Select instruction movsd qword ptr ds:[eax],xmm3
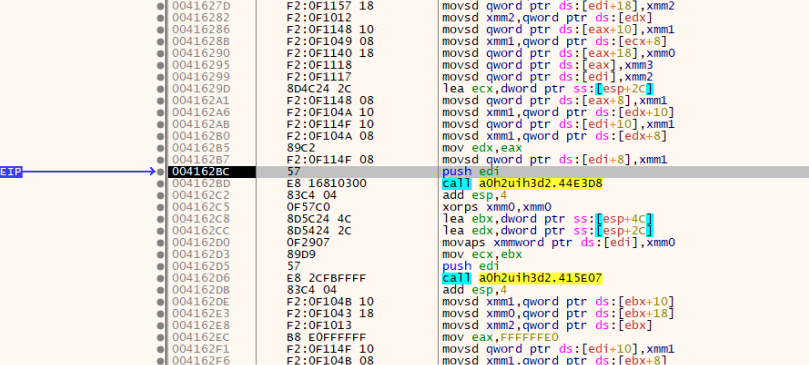 pyautogui.click(x=548, y=65)
